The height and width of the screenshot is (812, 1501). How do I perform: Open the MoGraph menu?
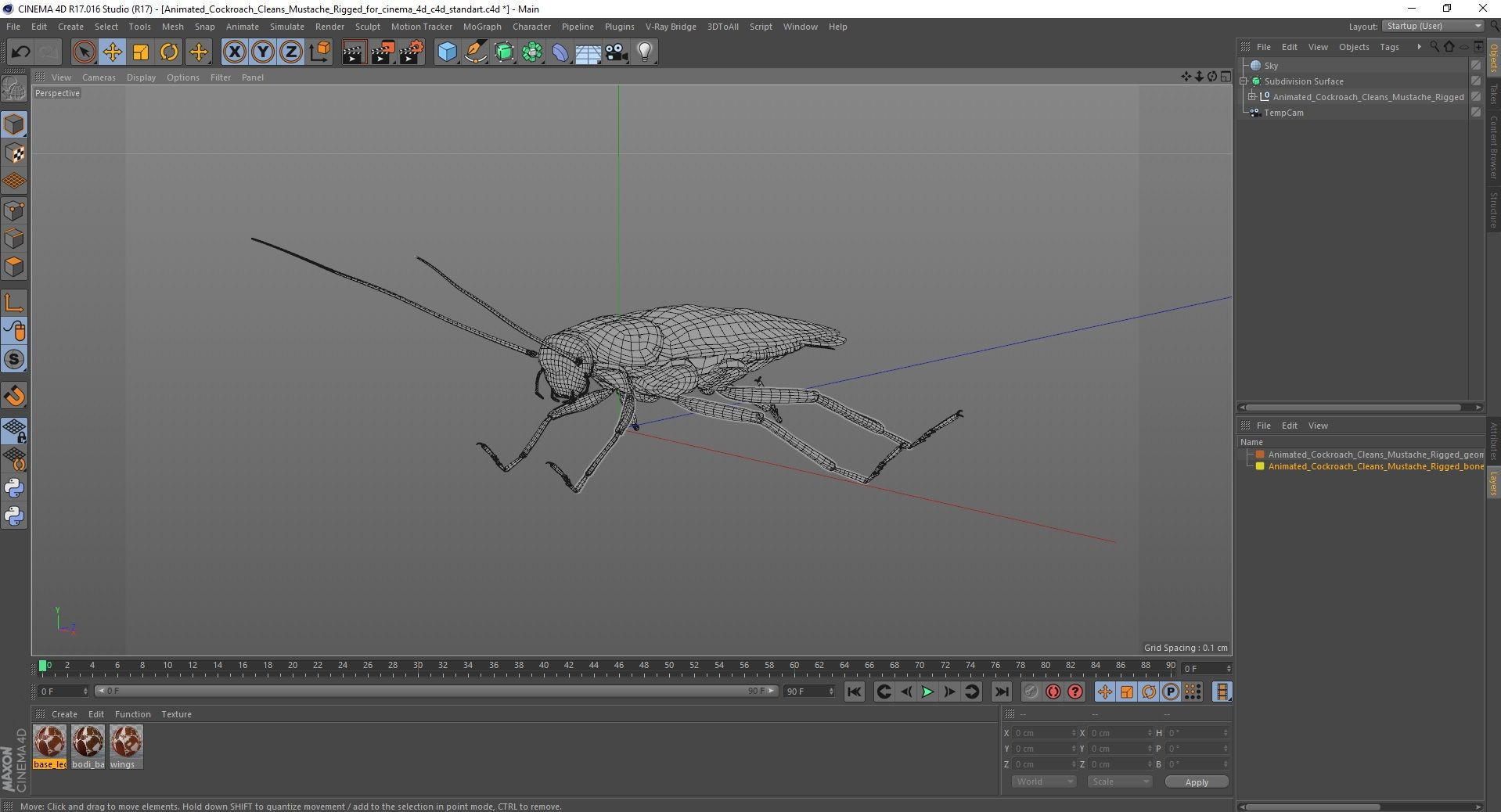pyautogui.click(x=482, y=27)
